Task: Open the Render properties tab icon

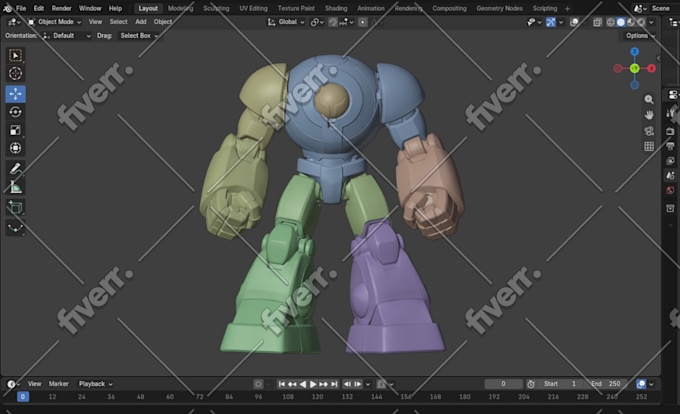Action: coord(670,130)
